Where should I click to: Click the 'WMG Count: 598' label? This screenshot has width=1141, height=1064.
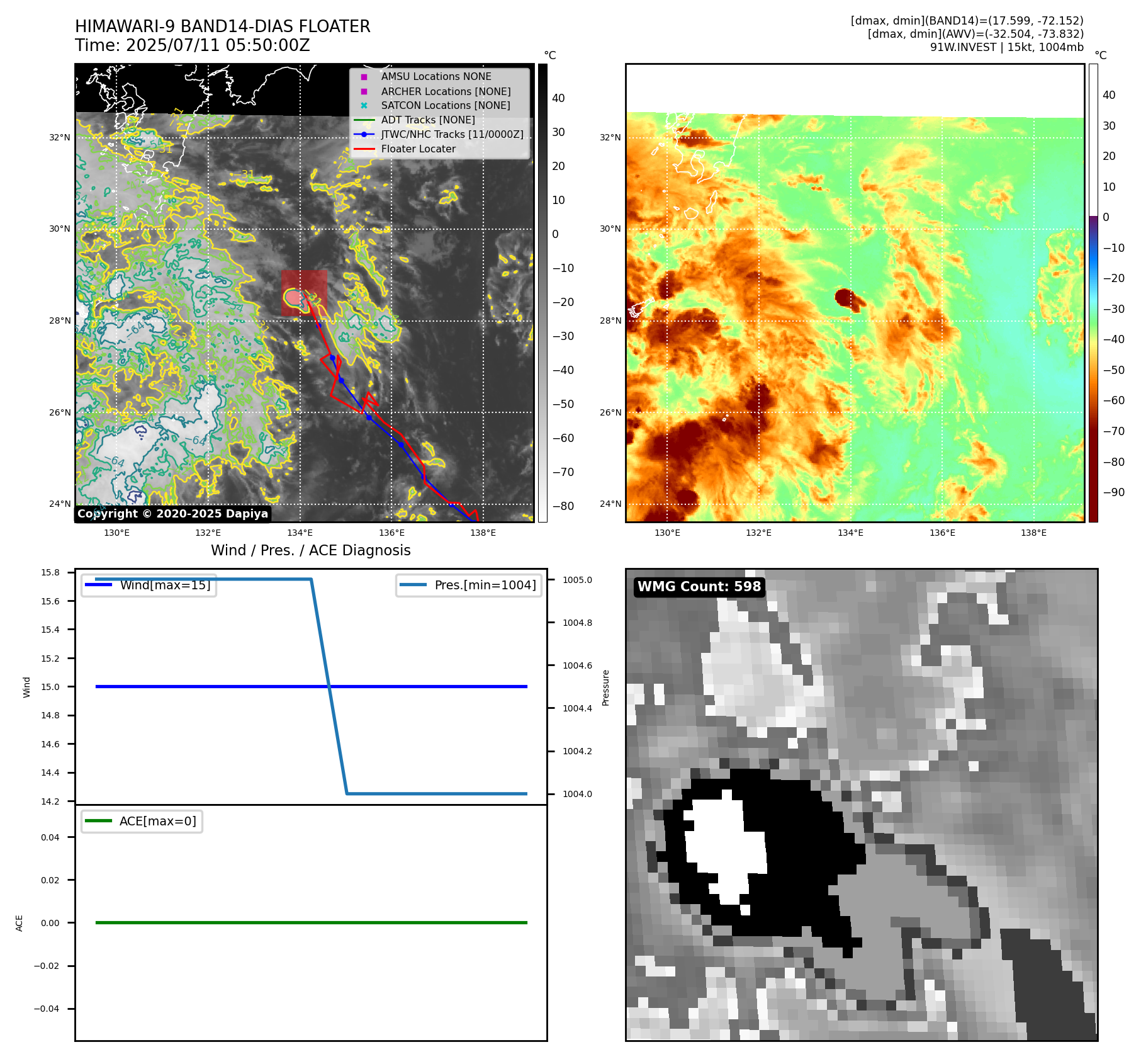pos(699,587)
